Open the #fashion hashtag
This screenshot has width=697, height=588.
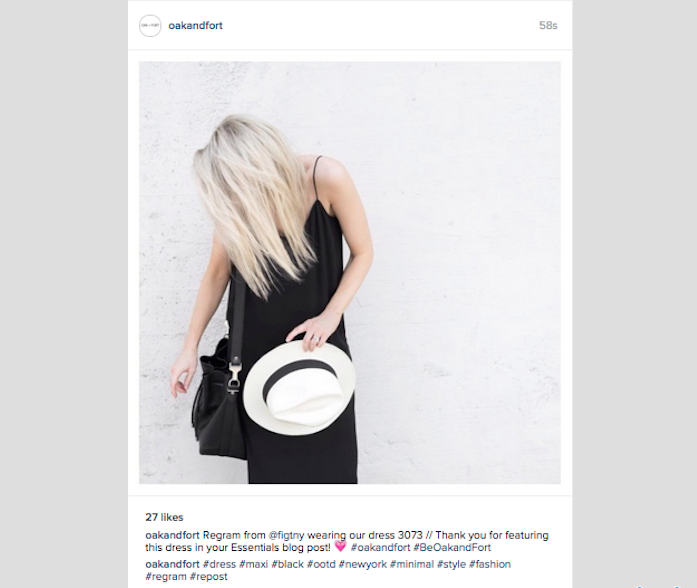(490, 564)
